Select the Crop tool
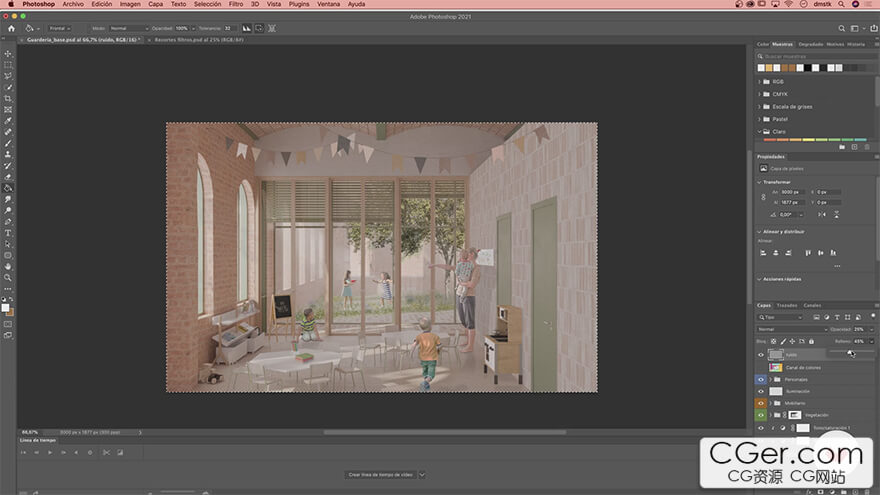Image resolution: width=880 pixels, height=495 pixels. [x=8, y=98]
